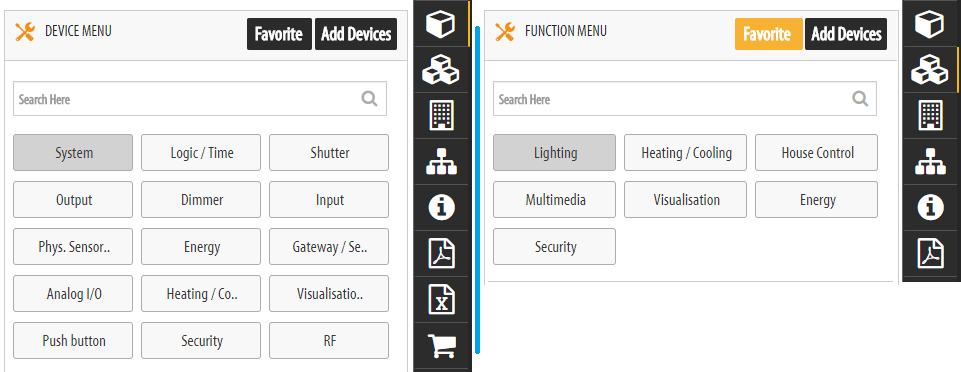The width and height of the screenshot is (961, 372).
Task: Open info icon in left sidebar
Action: tap(440, 208)
